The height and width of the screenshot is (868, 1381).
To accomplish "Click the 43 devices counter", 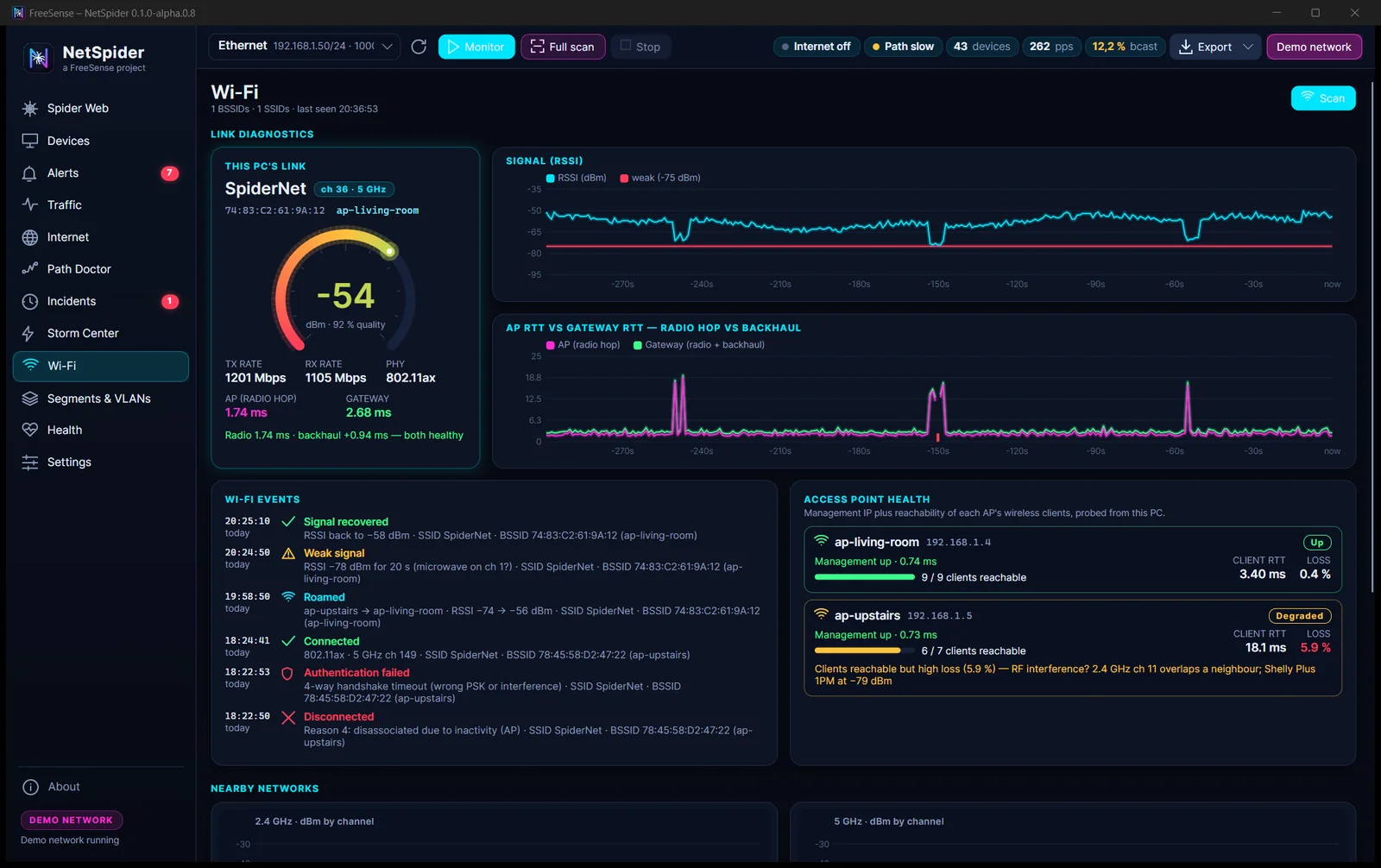I will pos(982,47).
